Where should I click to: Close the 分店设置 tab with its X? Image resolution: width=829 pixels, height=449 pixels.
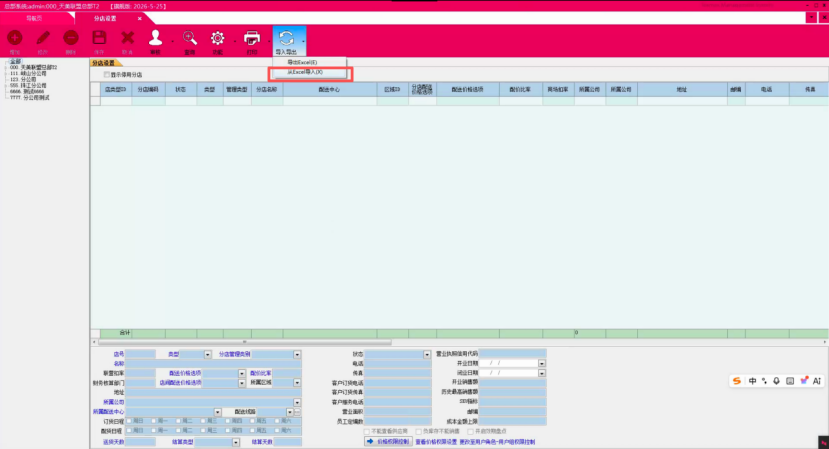click(140, 19)
